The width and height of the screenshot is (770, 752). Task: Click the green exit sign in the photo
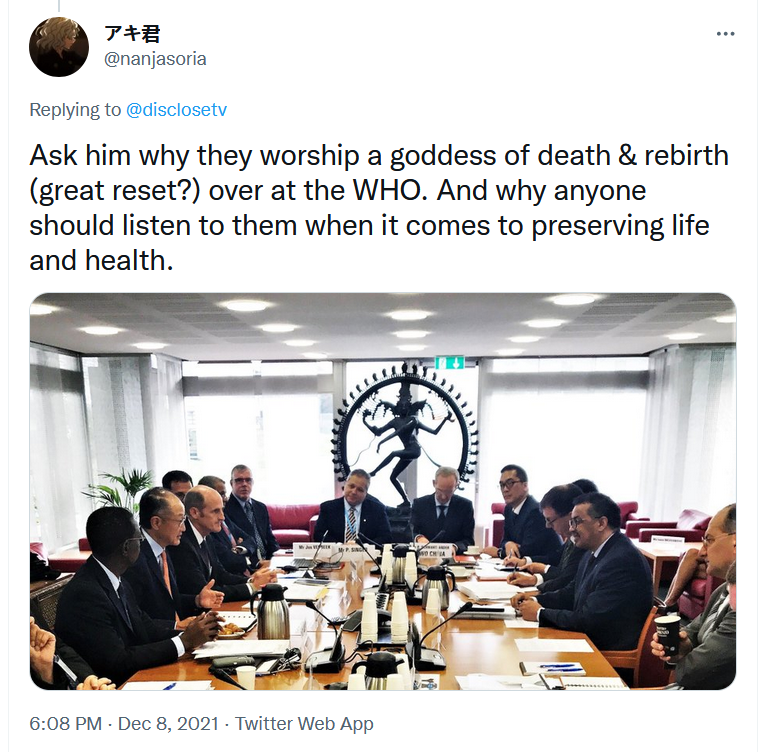pos(449,363)
